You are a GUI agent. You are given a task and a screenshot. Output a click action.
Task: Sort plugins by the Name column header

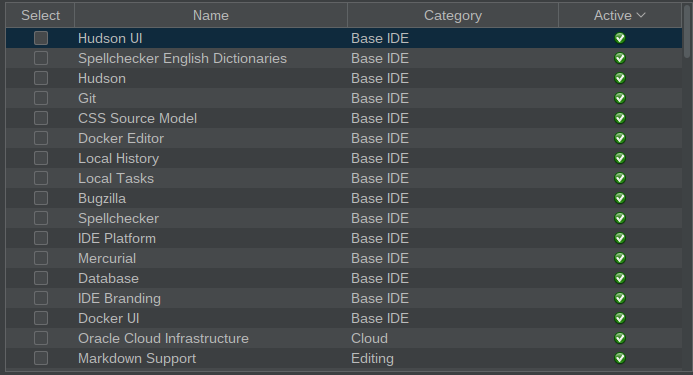[211, 15]
